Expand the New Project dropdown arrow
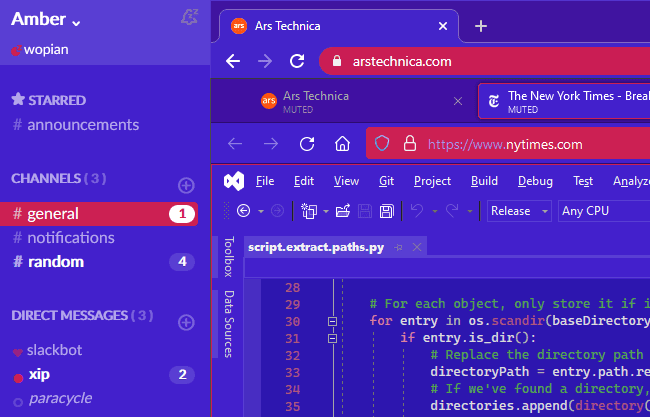Image resolution: width=650 pixels, height=417 pixels. 326,211
